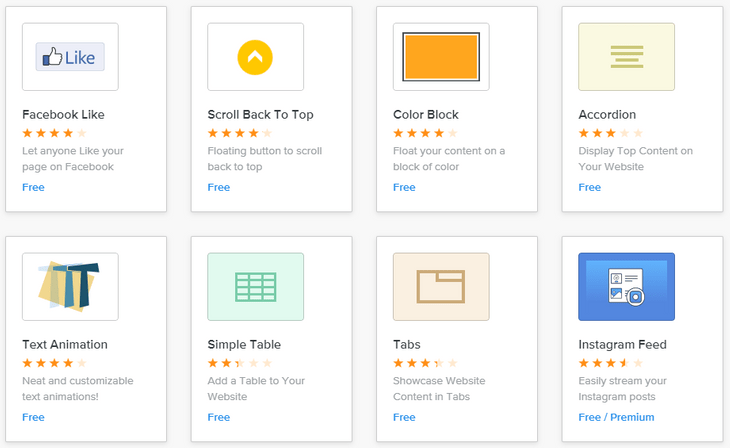
Task: Click the green Simple Table icon
Action: (255, 286)
